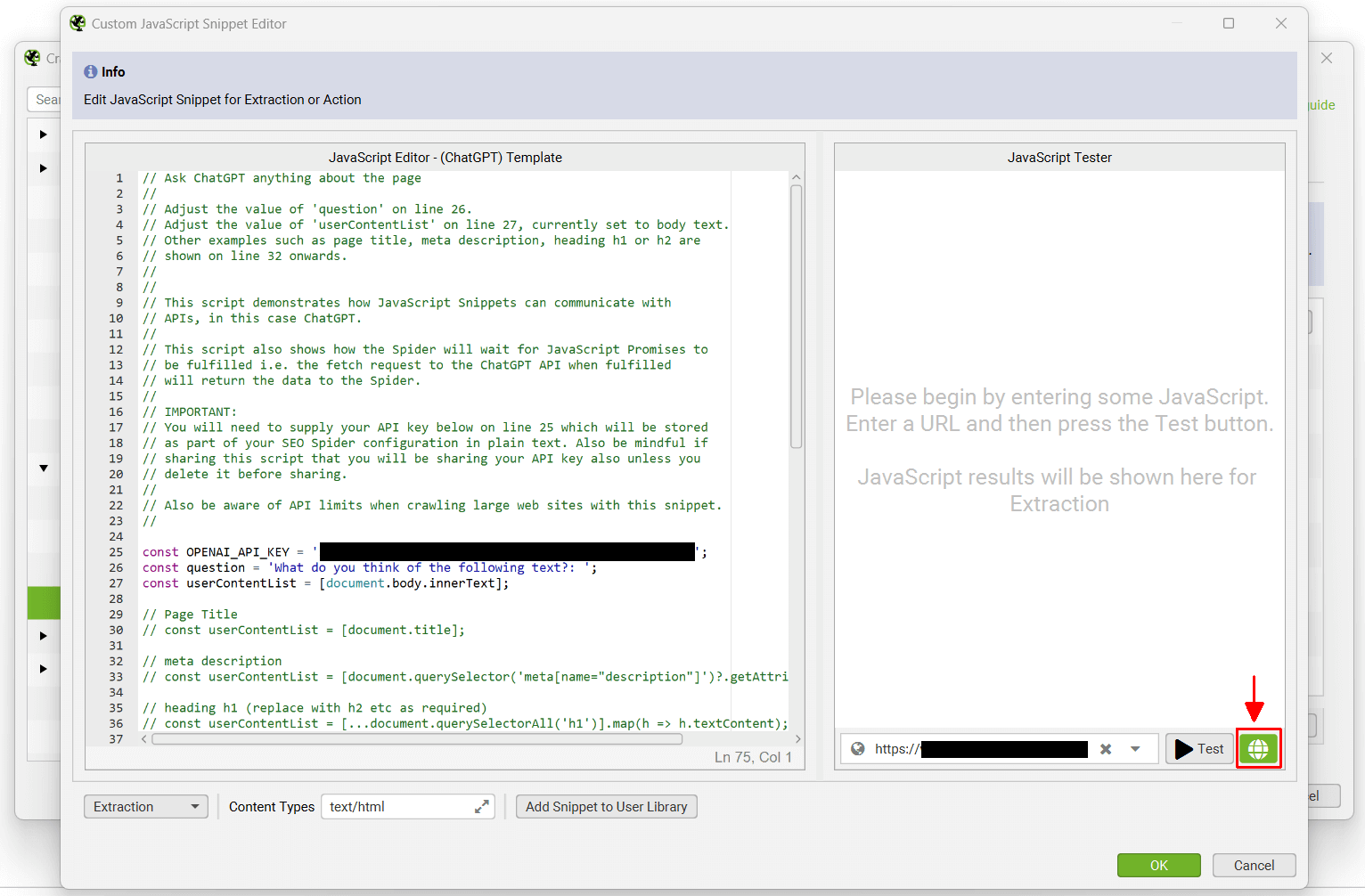
Task: Expand the bottom tree arrow in background window
Action: pyautogui.click(x=43, y=669)
